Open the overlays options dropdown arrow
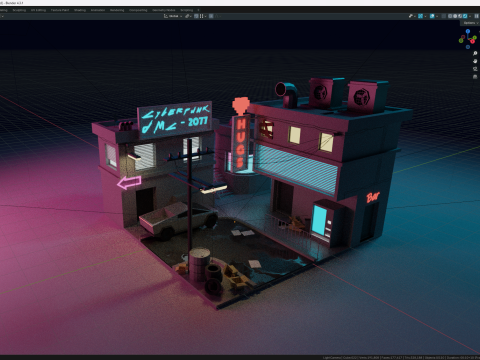Image resolution: width=480 pixels, height=360 pixels. coord(437,16)
